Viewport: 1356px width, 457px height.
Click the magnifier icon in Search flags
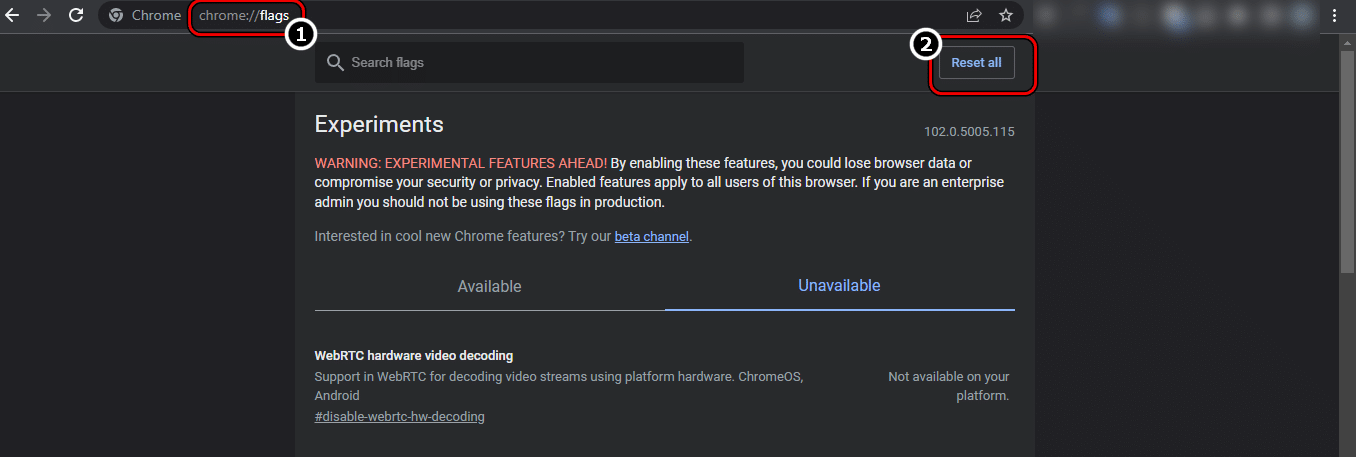coord(335,63)
